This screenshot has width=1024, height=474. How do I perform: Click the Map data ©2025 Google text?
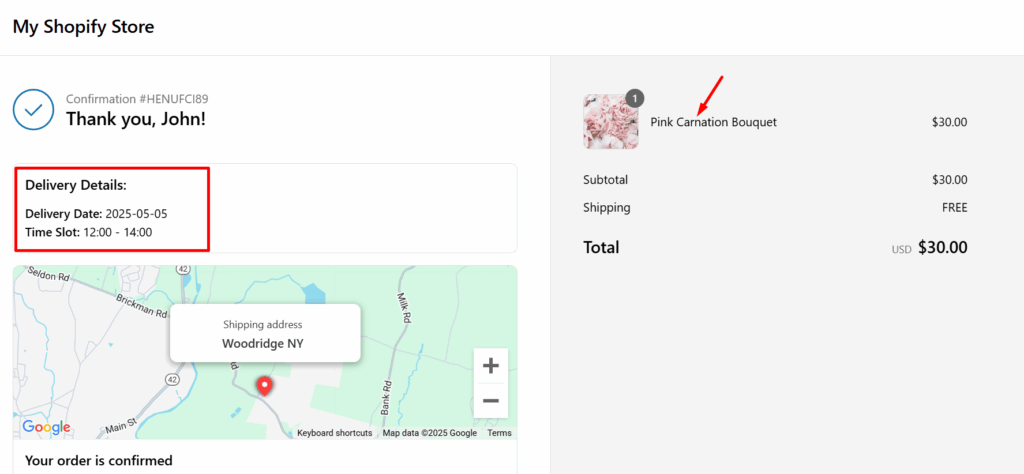430,433
